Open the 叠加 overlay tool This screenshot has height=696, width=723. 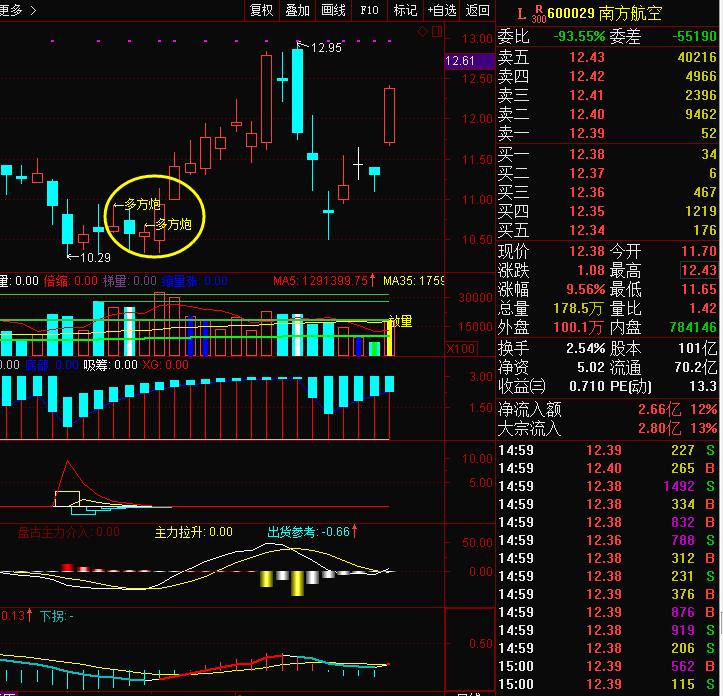tap(297, 10)
